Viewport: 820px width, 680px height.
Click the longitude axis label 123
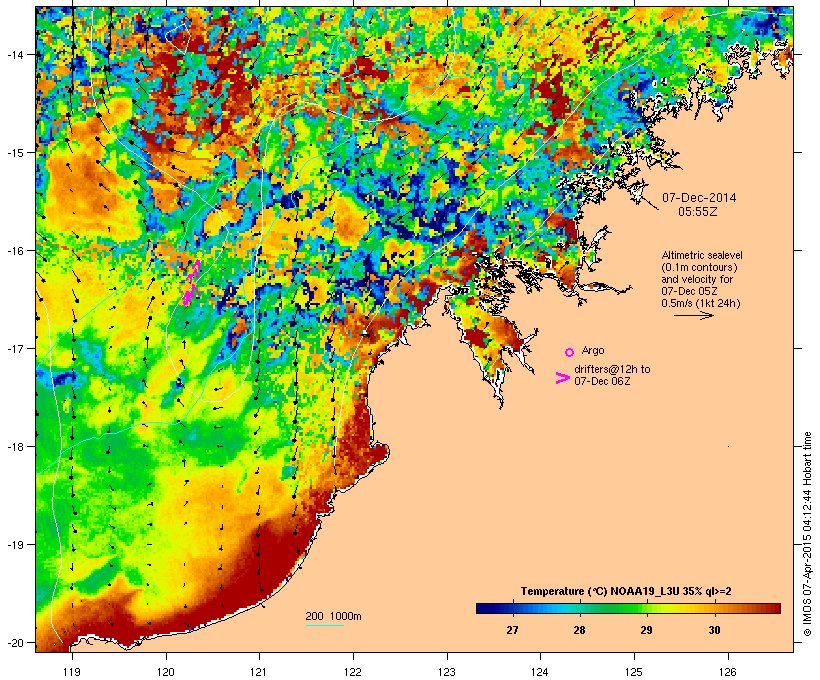447,672
